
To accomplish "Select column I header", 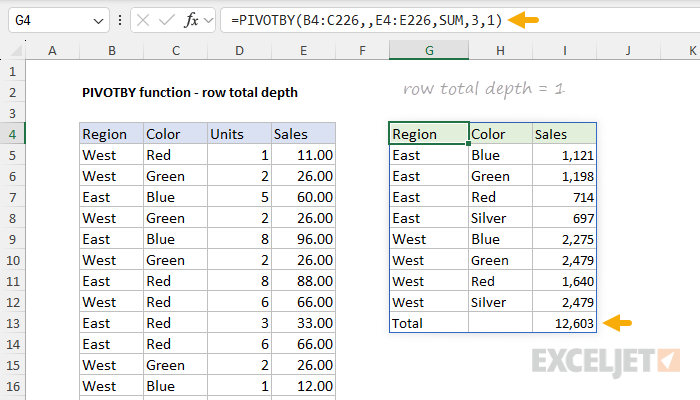I will 564,50.
